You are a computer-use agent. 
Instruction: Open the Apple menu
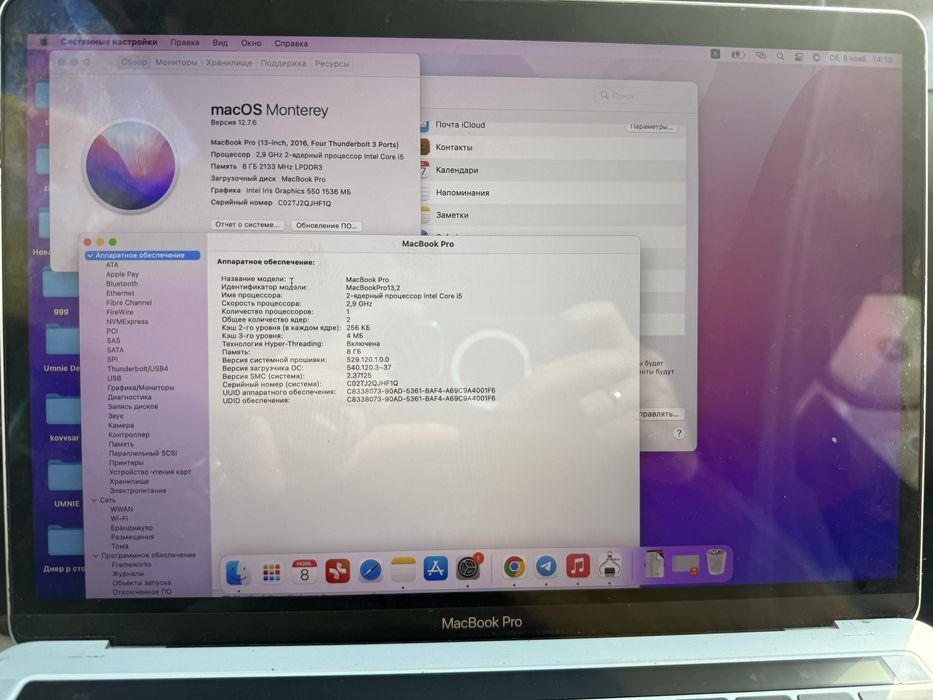point(43,42)
